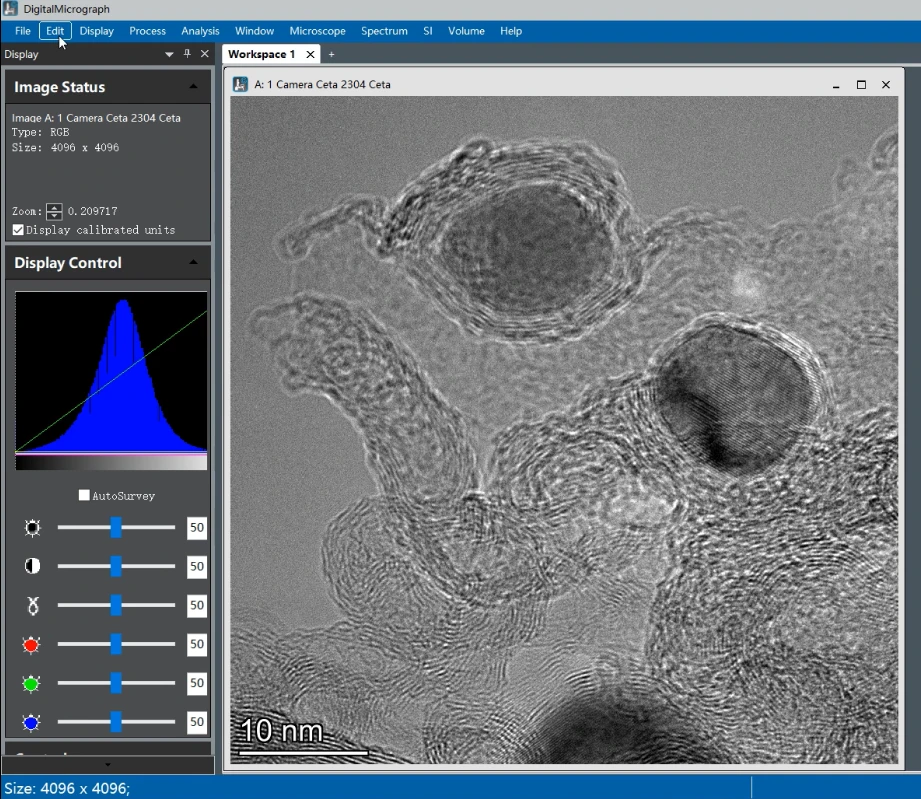Image resolution: width=921 pixels, height=799 pixels.
Task: Switch to the Workspace 1 tab
Action: tap(261, 54)
